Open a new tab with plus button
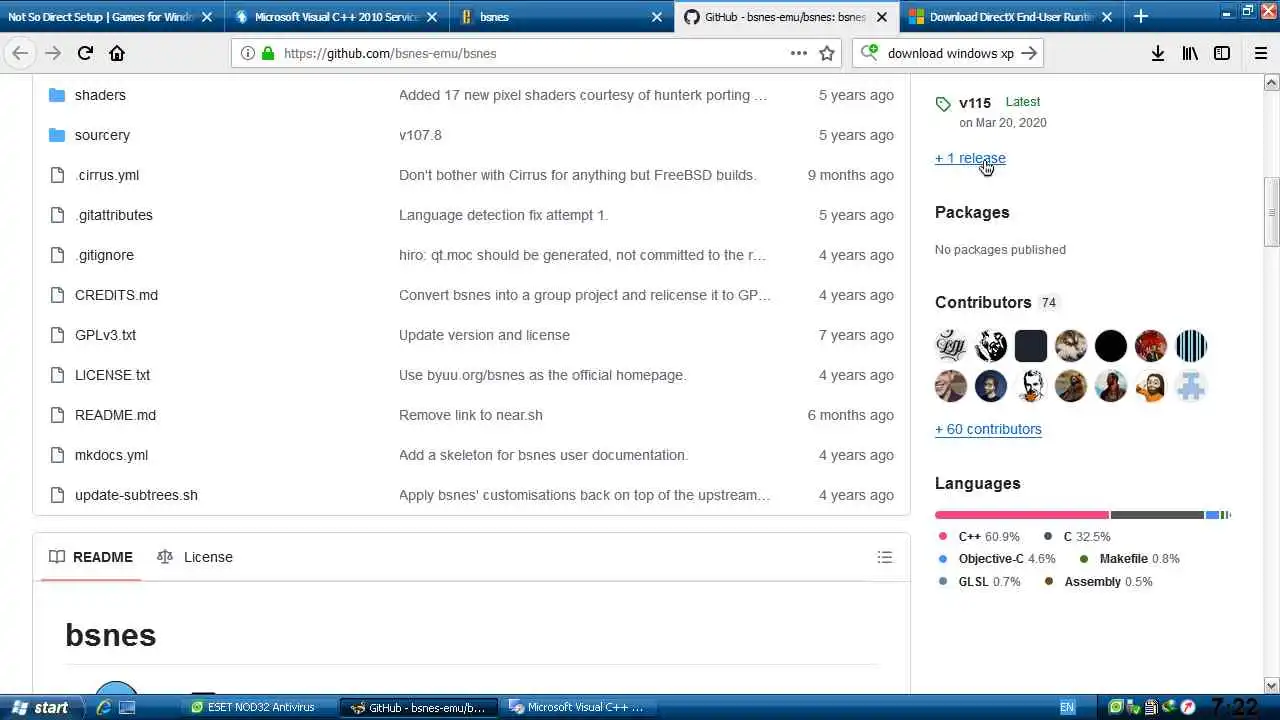The height and width of the screenshot is (720, 1280). coord(1141,16)
